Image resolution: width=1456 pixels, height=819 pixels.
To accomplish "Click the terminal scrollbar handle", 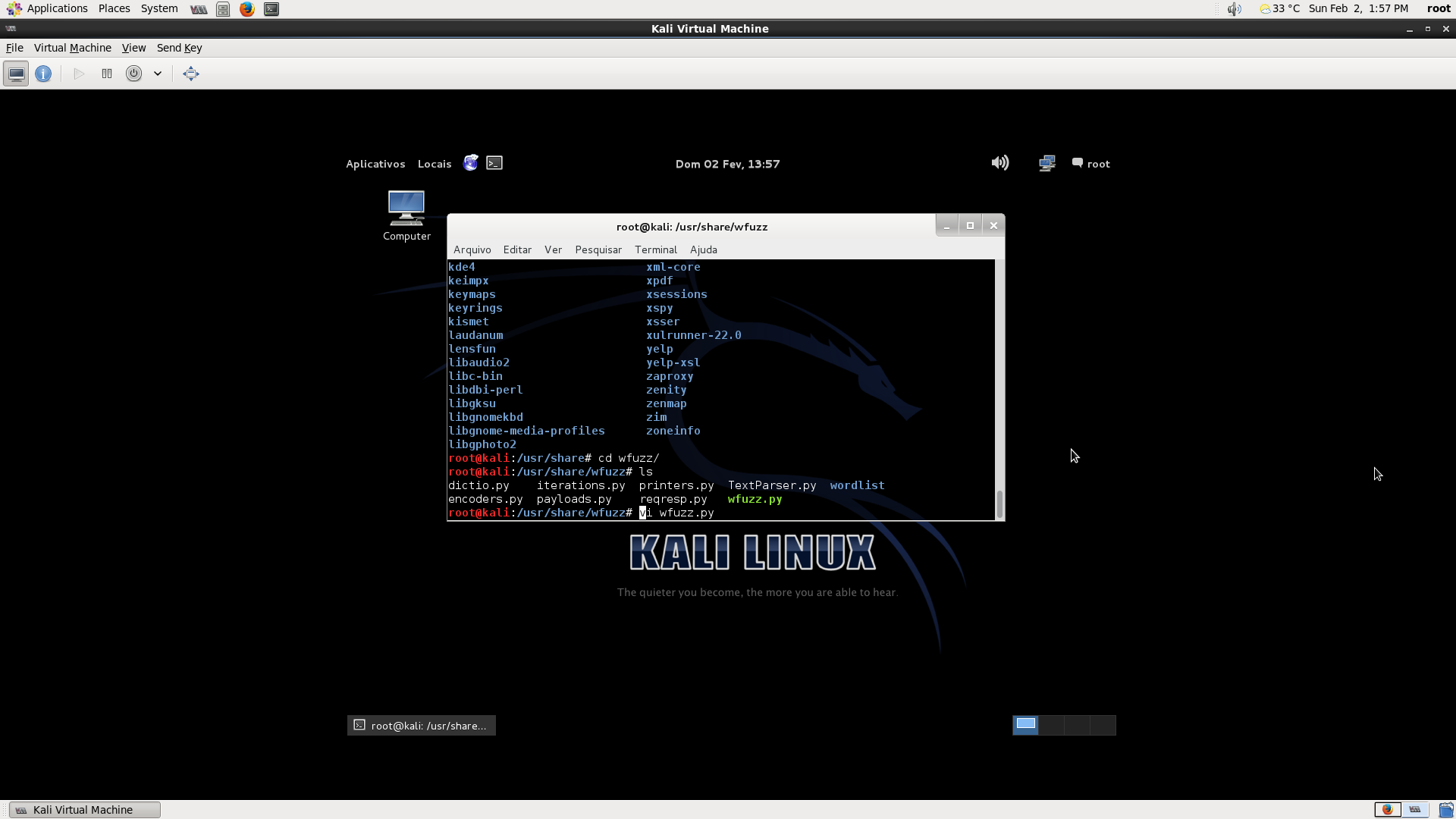I will coord(999,504).
